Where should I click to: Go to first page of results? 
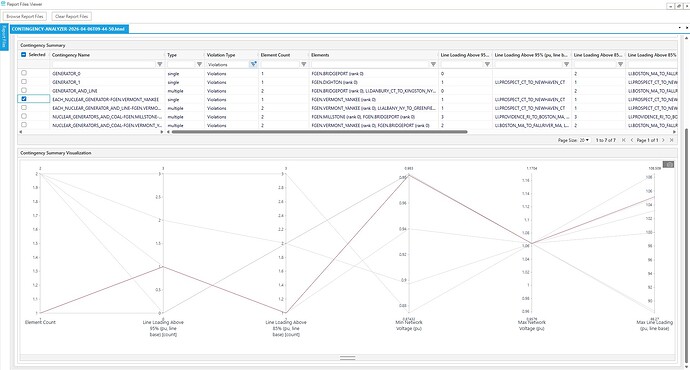point(624,140)
